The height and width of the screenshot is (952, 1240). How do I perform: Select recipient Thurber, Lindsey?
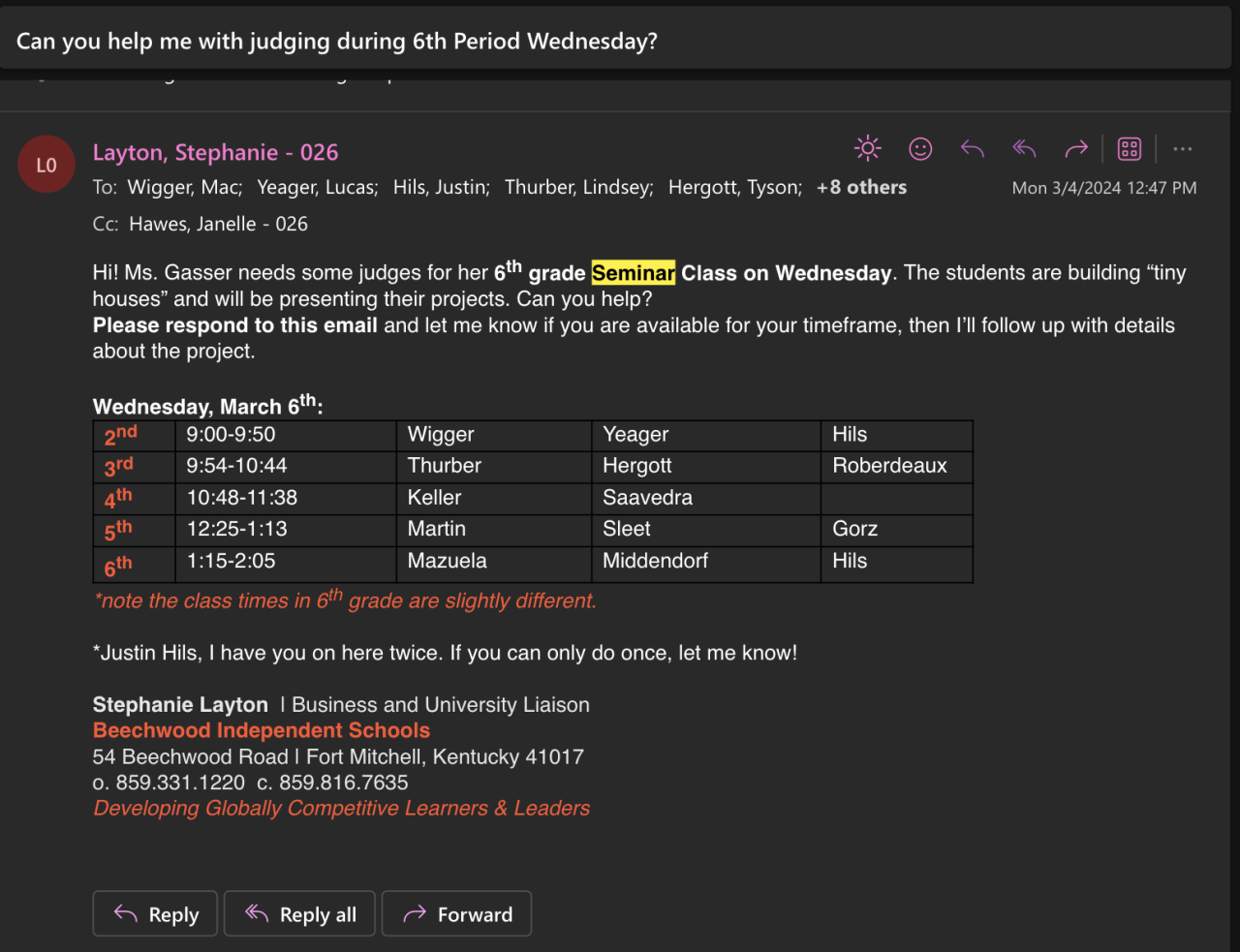click(578, 188)
